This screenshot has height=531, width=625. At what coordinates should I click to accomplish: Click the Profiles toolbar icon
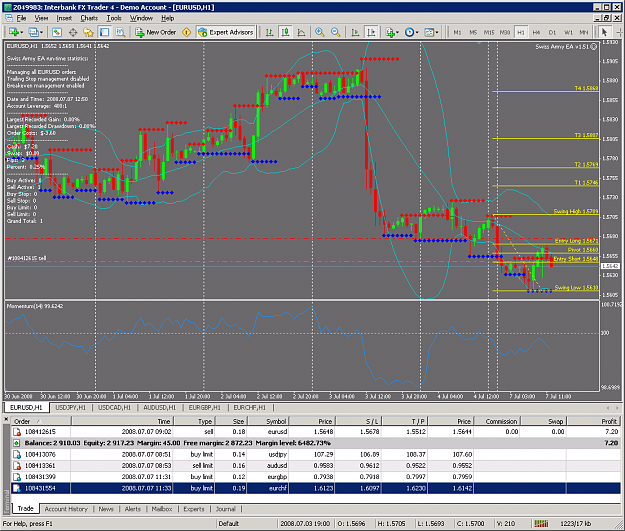click(x=33, y=32)
